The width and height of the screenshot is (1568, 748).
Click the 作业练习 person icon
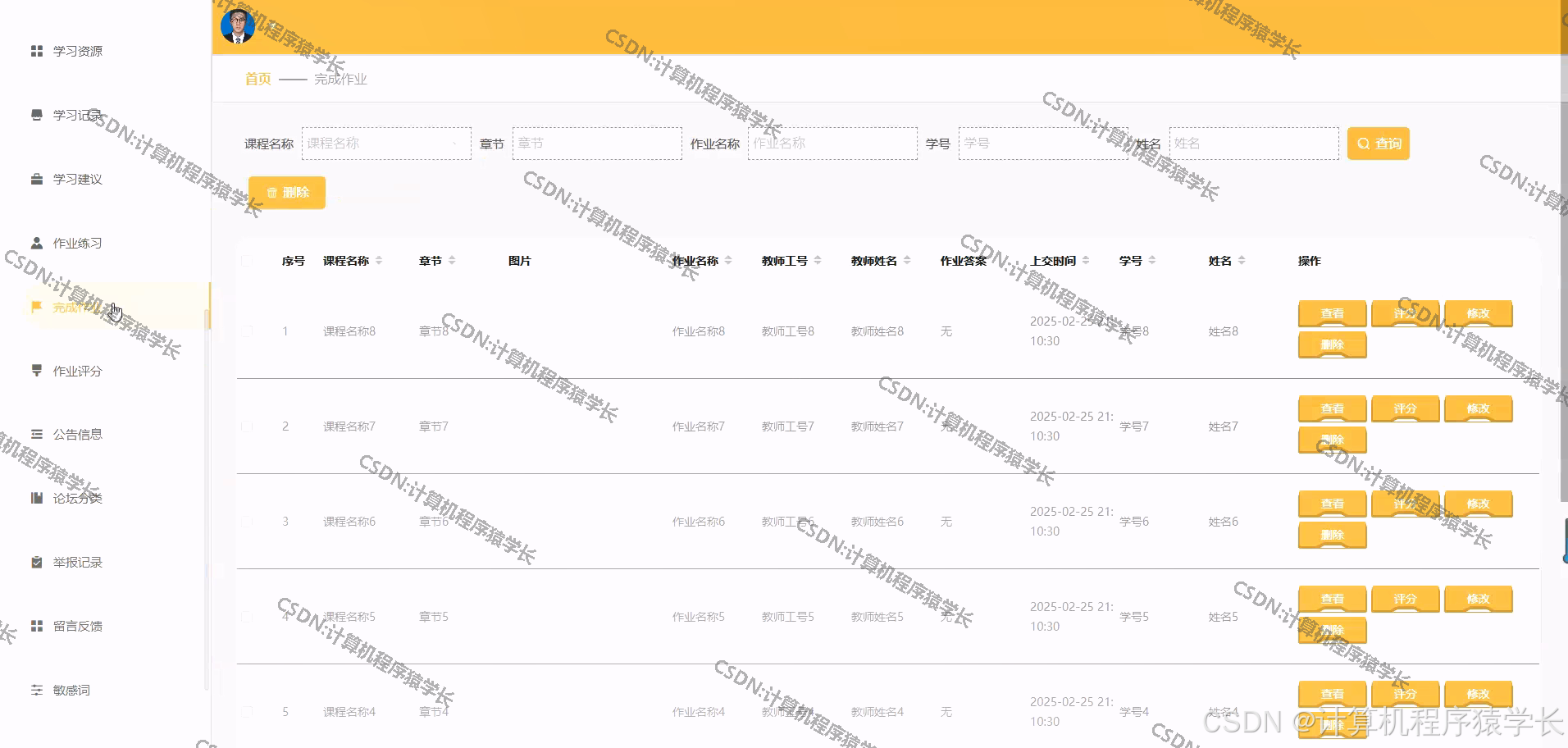[37, 243]
